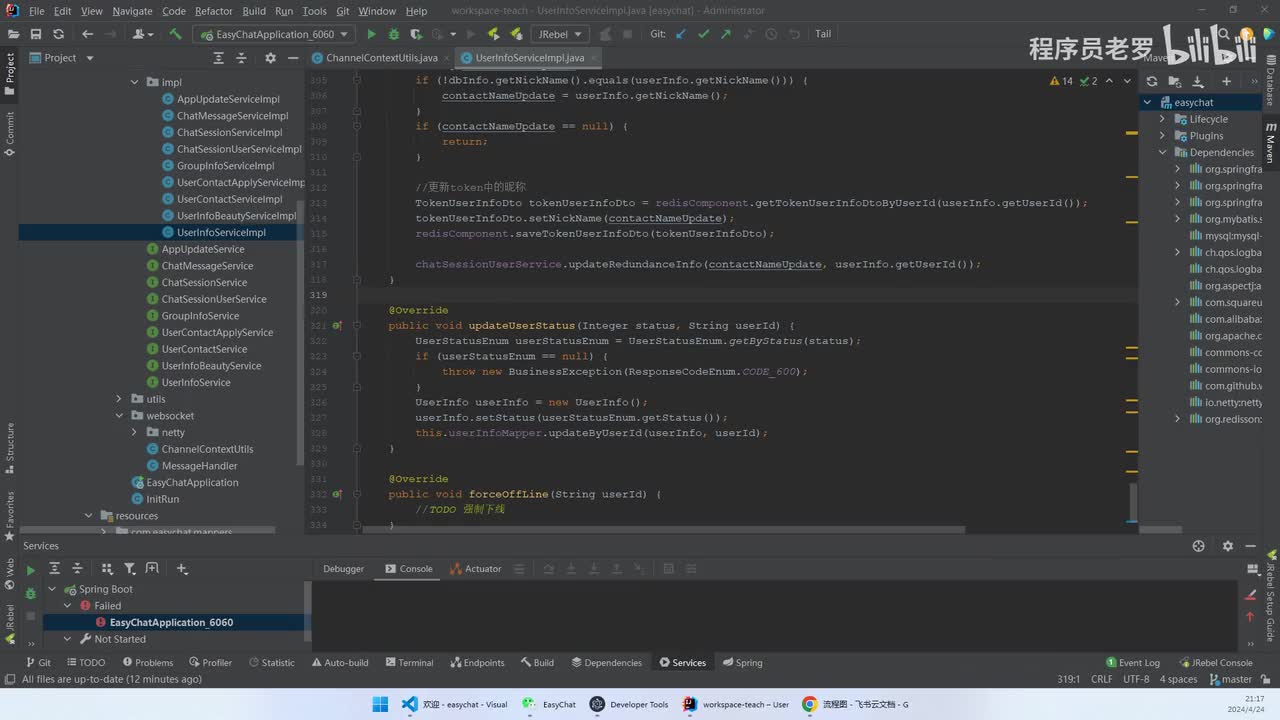Add a service with the plus icon in Services
Image resolution: width=1280 pixels, height=720 pixels.
tap(182, 568)
